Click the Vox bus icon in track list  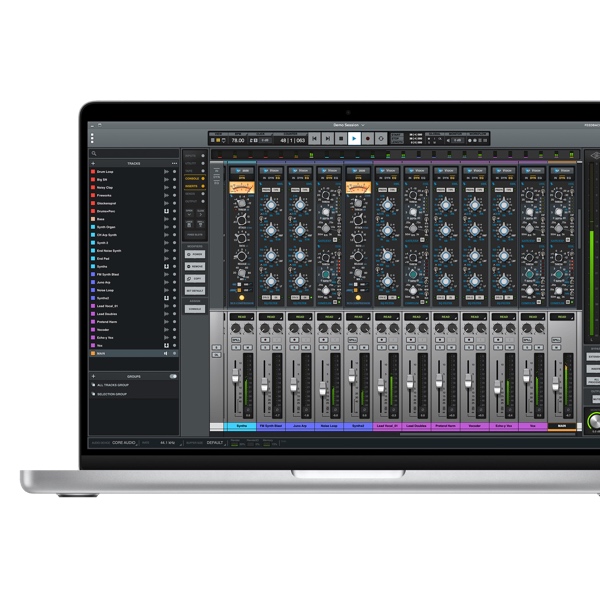(166, 346)
